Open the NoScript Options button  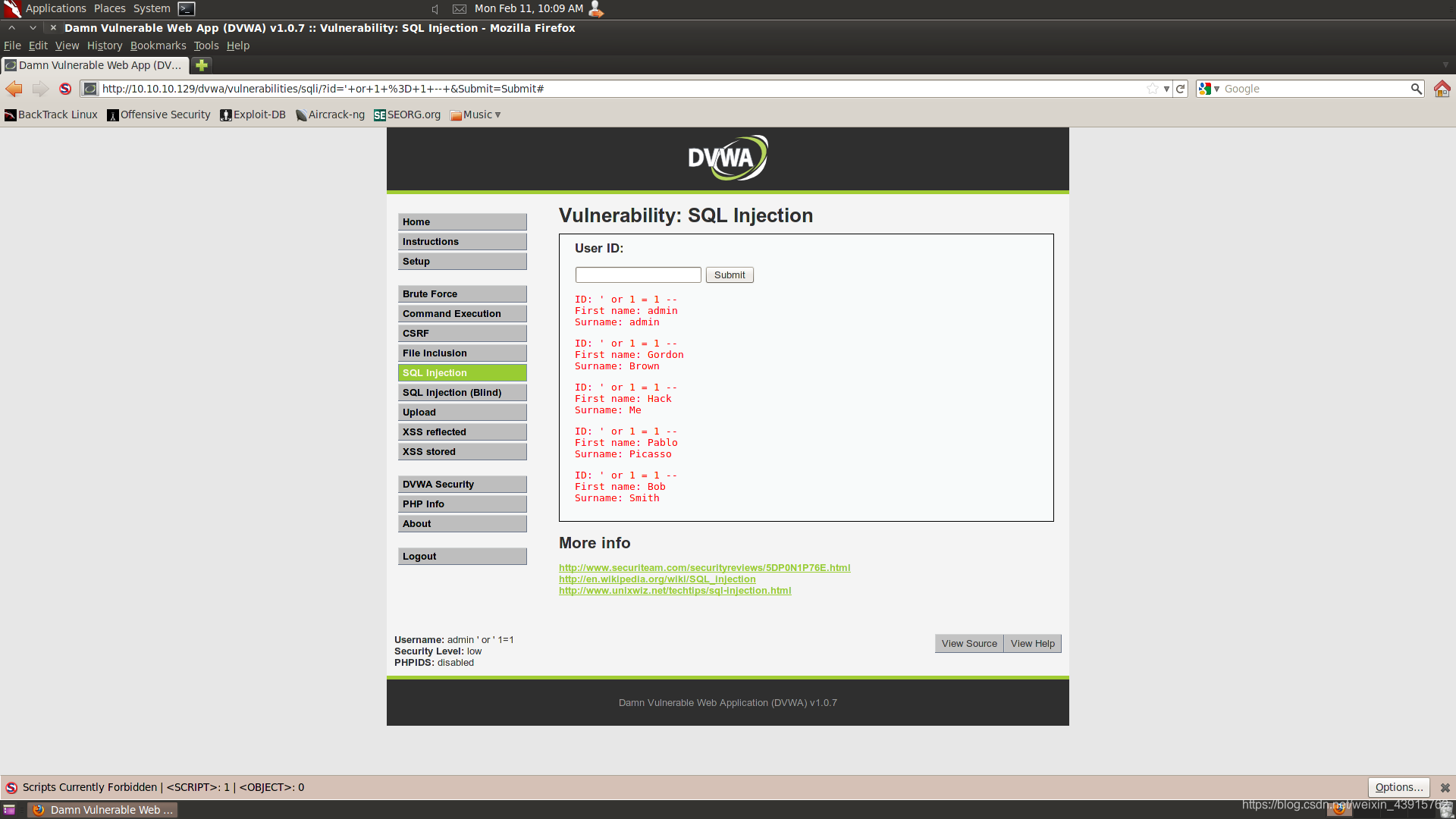coord(1398,788)
